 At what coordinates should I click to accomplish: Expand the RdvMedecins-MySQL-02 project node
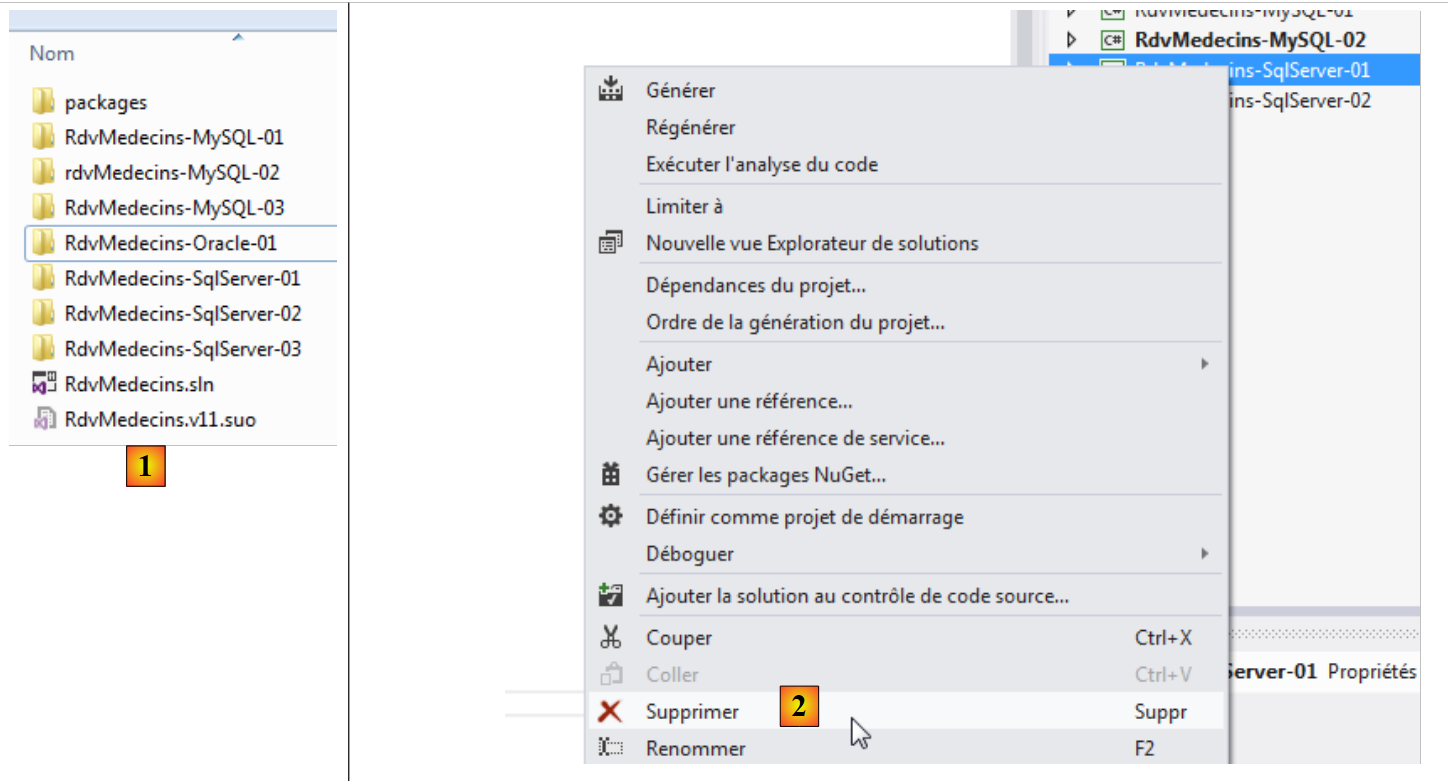click(x=1072, y=41)
